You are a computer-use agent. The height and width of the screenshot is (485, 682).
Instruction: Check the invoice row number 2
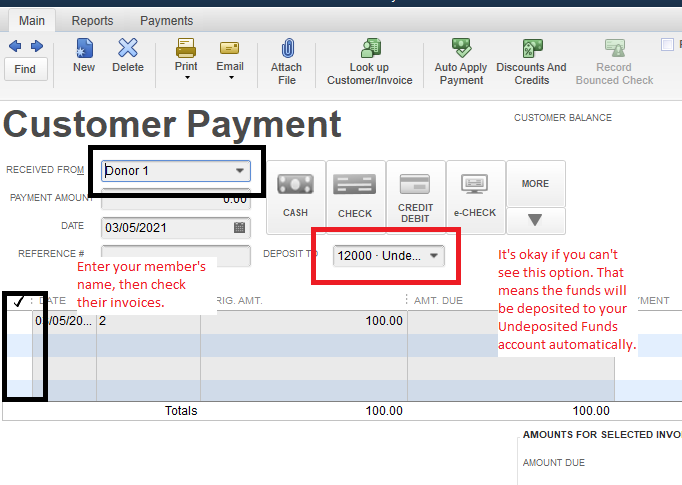point(18,321)
